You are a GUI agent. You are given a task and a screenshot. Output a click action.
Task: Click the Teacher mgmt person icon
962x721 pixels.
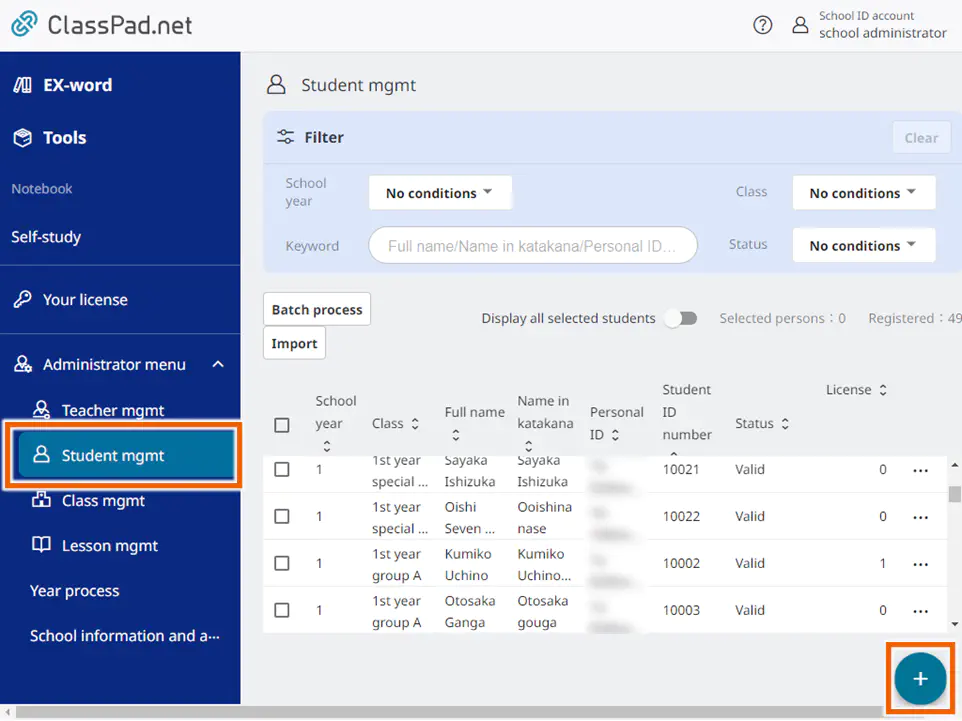[x=41, y=409]
